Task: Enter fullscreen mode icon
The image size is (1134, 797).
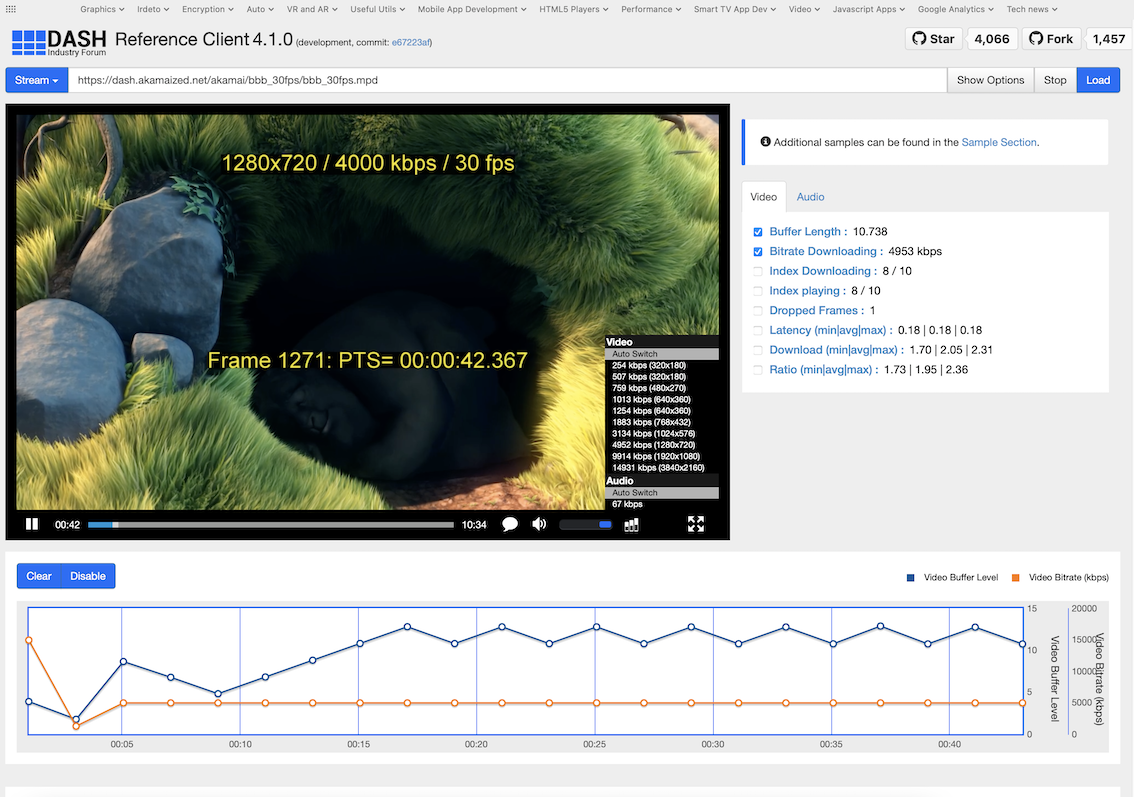Action: coord(696,524)
